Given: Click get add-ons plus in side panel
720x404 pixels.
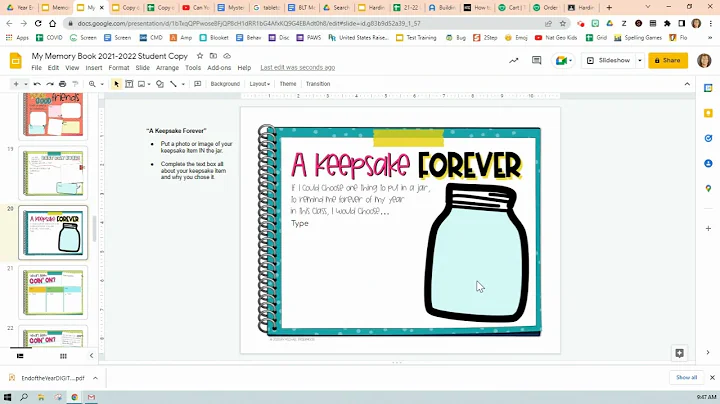Looking at the screenshot, I should coord(708,228).
